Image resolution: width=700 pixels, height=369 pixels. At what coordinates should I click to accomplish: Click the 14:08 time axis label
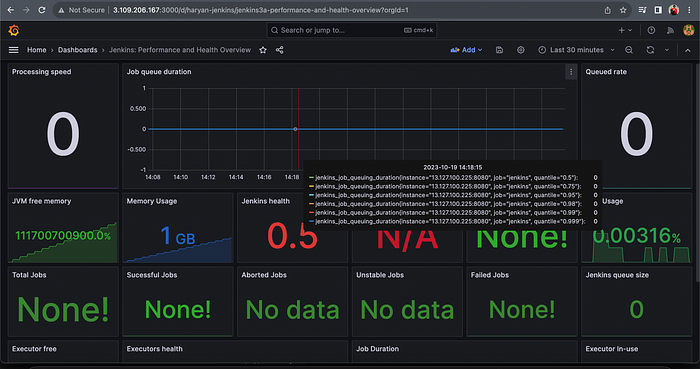[x=153, y=177]
